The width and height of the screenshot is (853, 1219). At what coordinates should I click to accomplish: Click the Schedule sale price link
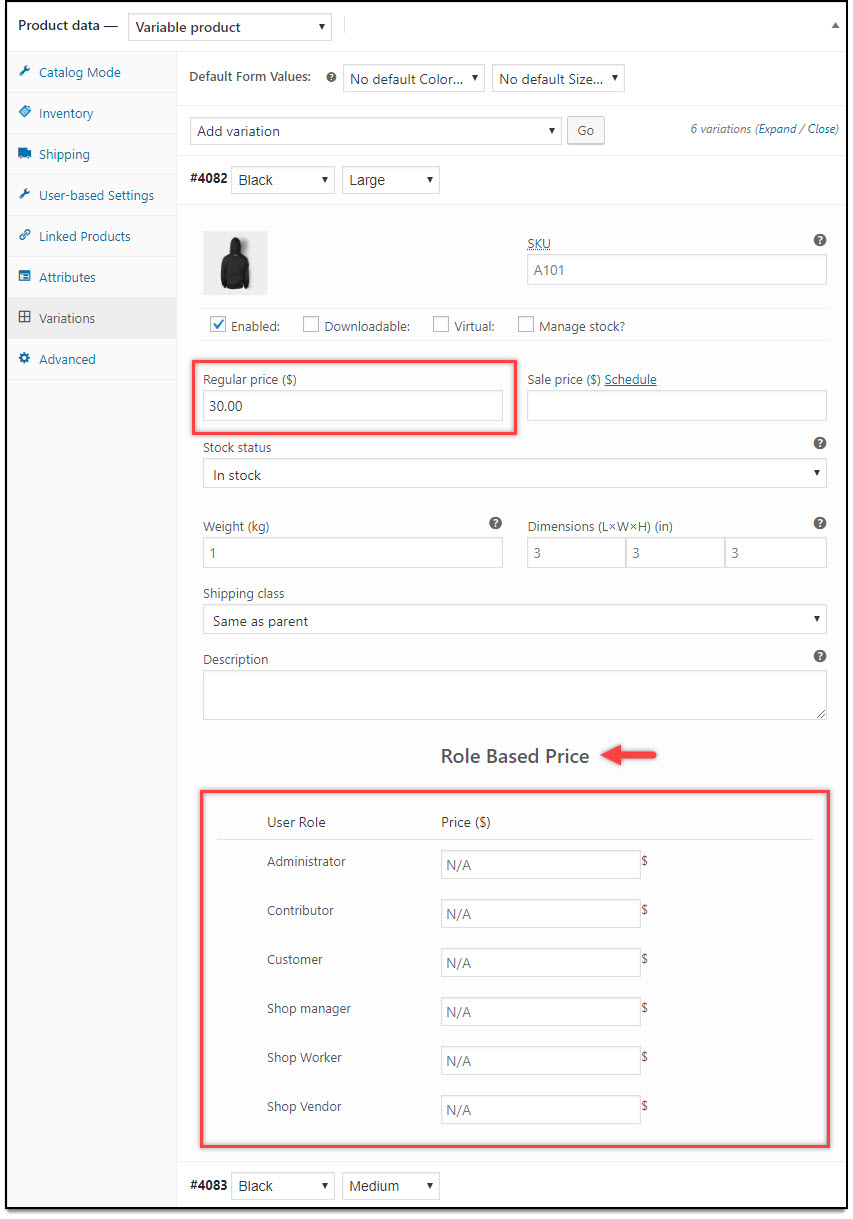pos(631,380)
